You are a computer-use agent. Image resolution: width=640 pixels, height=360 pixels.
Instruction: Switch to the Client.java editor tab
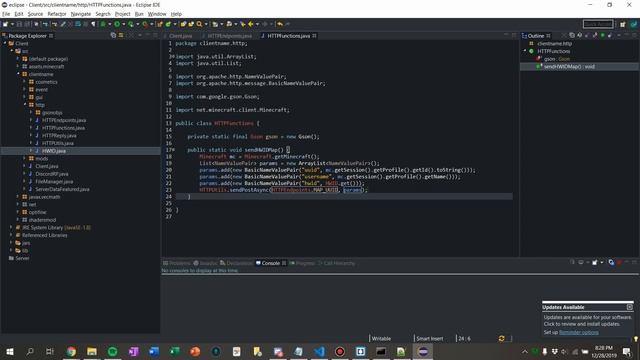[180, 36]
